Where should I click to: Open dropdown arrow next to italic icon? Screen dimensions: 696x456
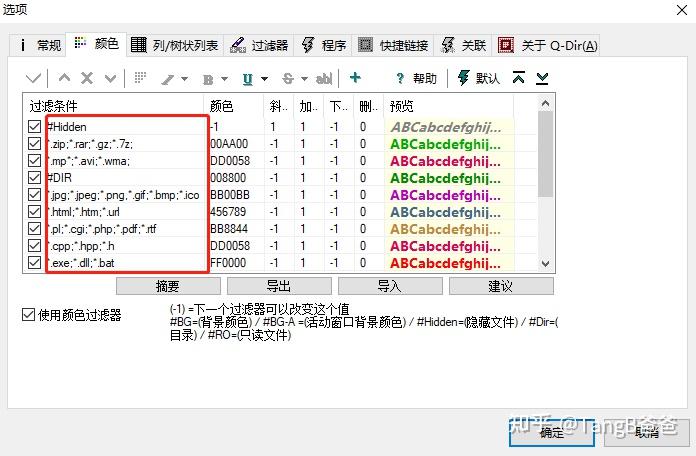point(184,79)
